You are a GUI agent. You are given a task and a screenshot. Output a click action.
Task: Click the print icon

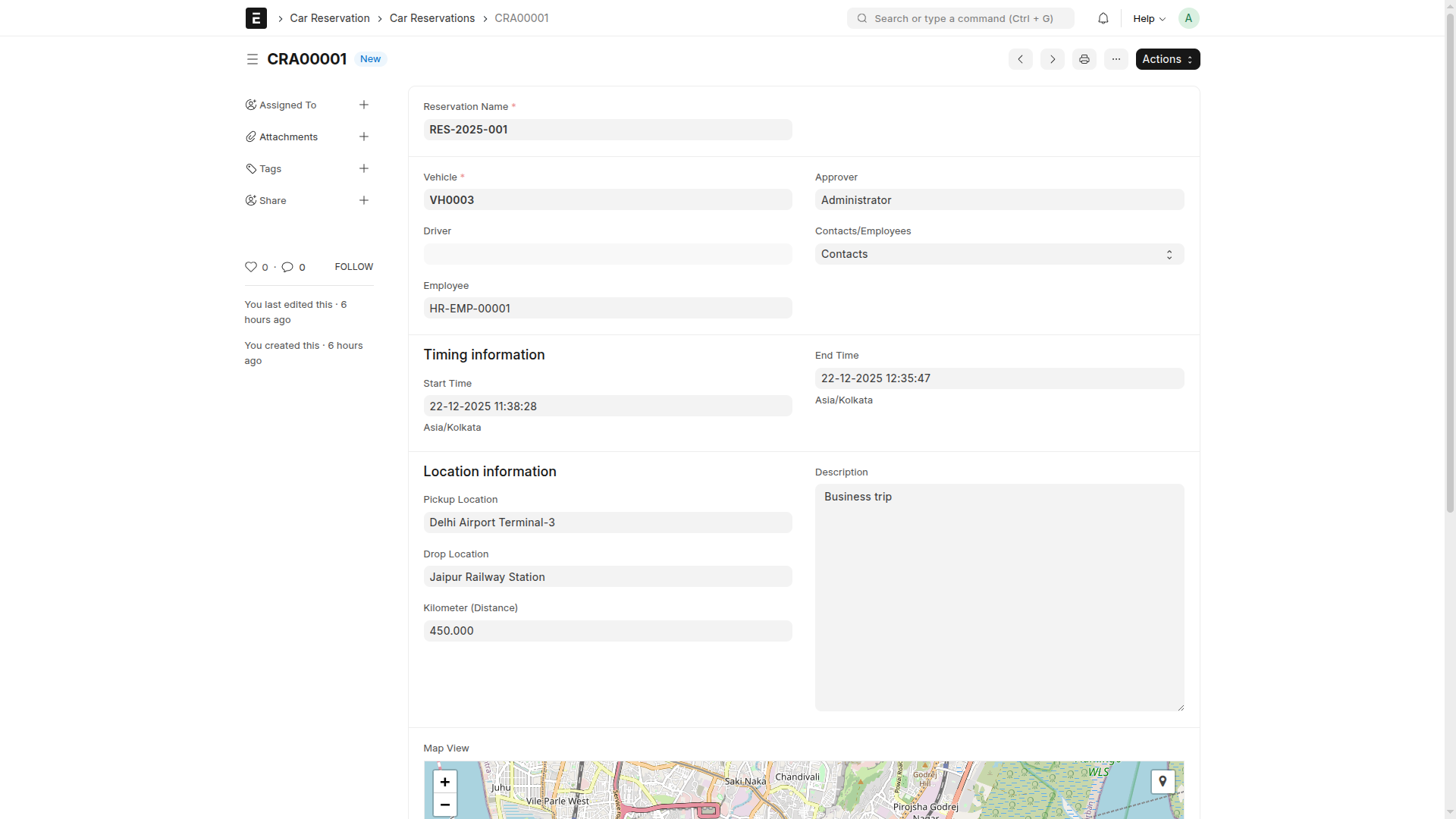(1084, 59)
